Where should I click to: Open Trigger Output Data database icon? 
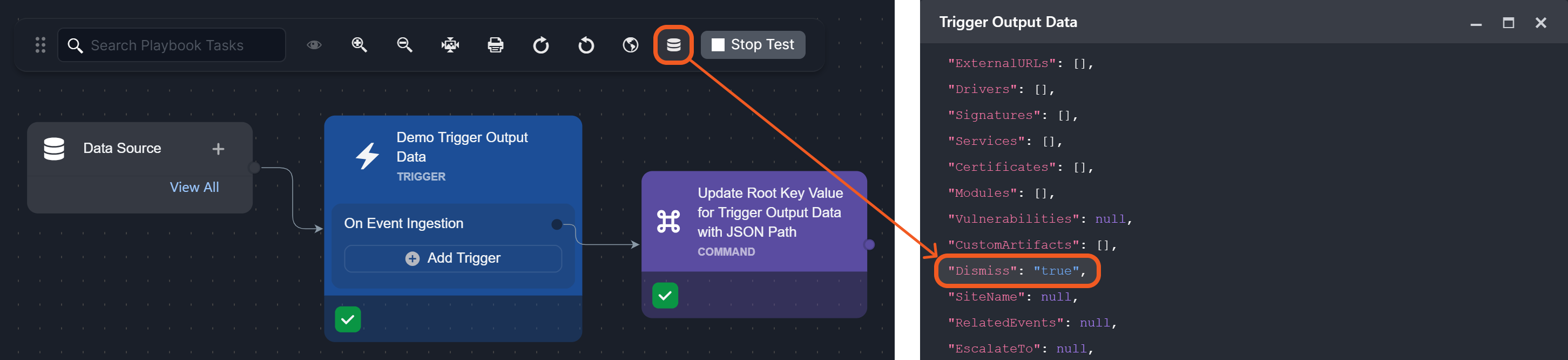tap(673, 45)
